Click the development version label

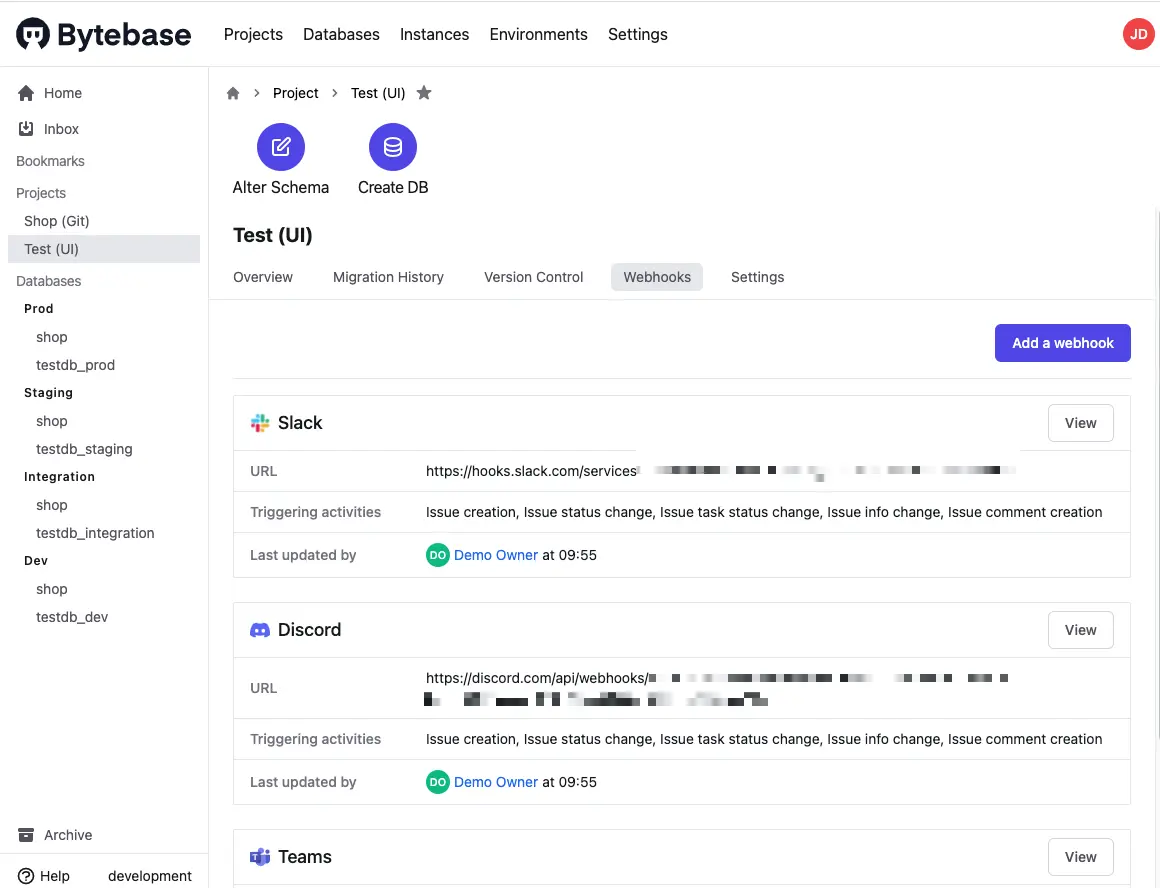click(149, 876)
